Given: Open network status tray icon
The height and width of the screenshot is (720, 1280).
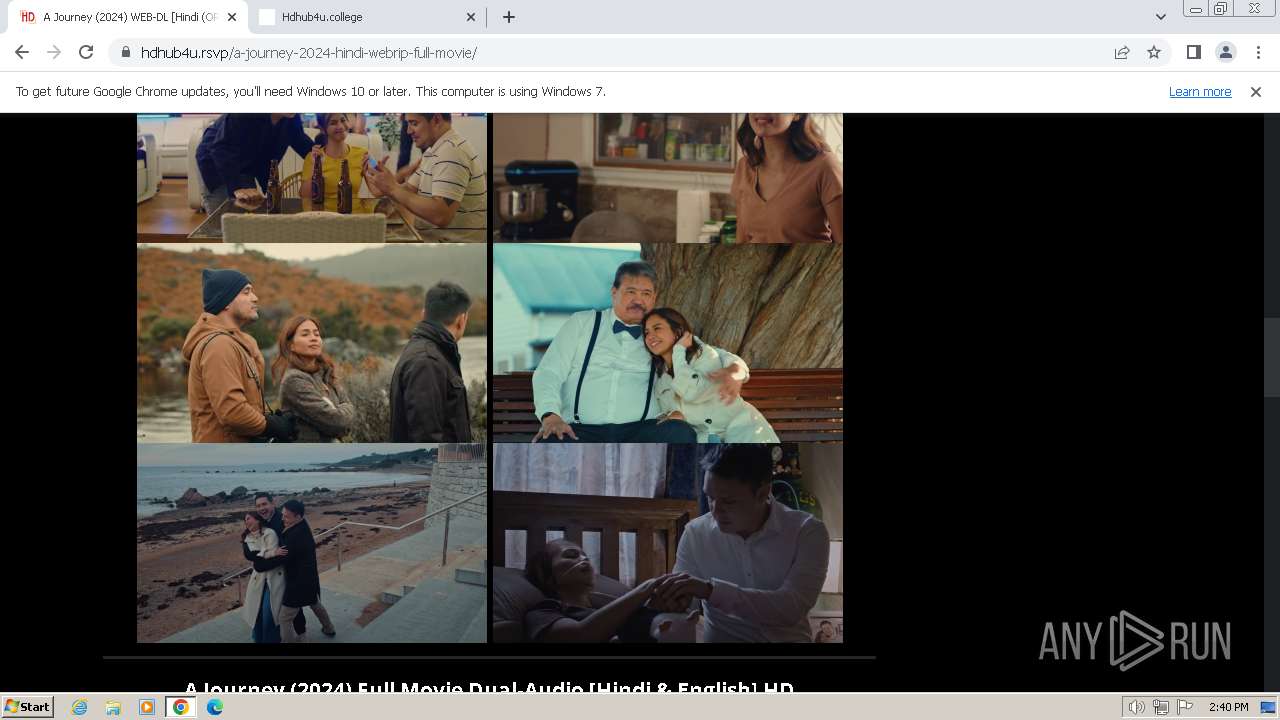Looking at the screenshot, I should click(1161, 707).
